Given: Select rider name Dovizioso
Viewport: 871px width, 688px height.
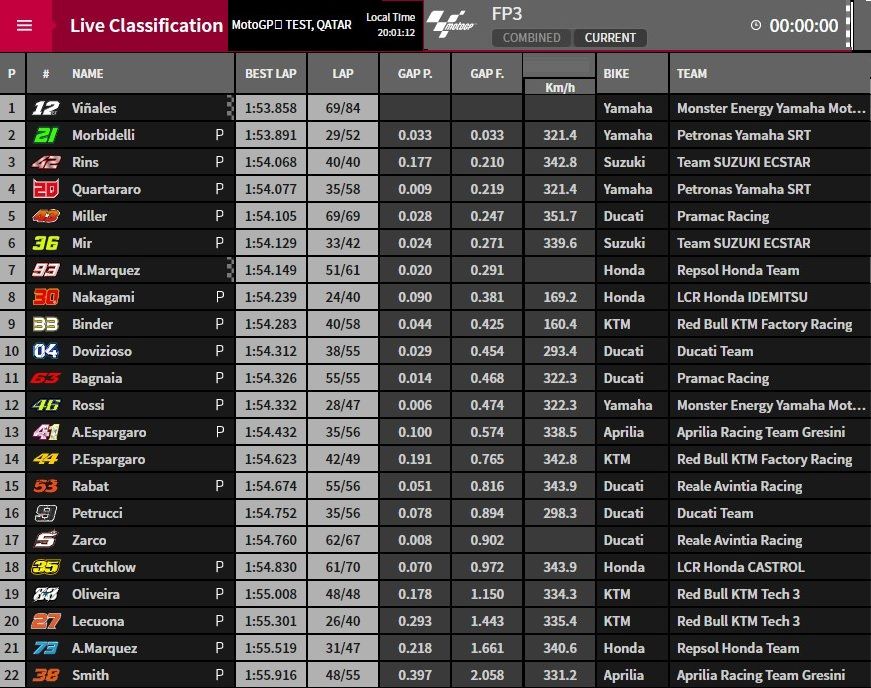Looking at the screenshot, I should [102, 351].
